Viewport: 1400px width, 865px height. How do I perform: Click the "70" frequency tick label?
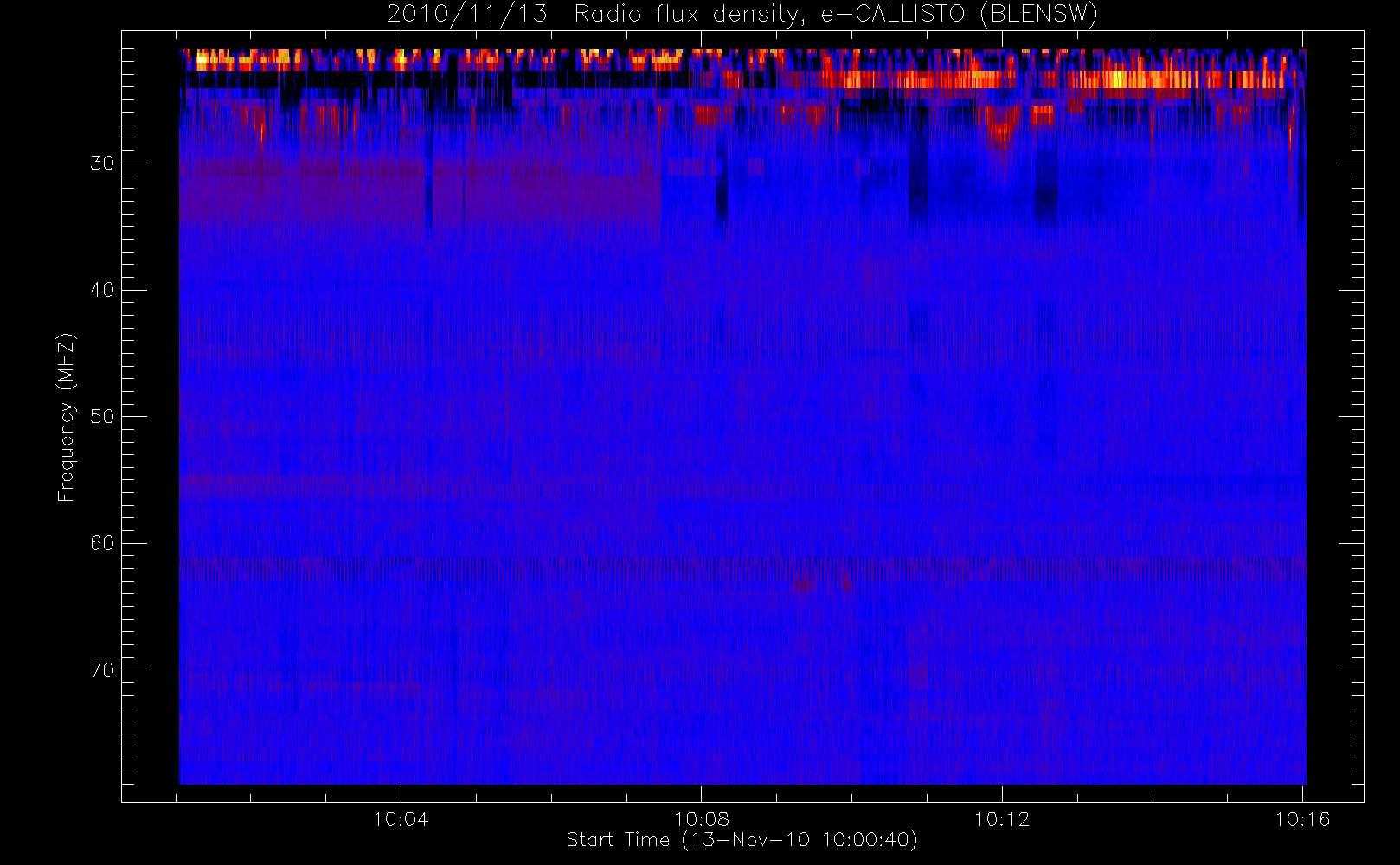tap(102, 670)
